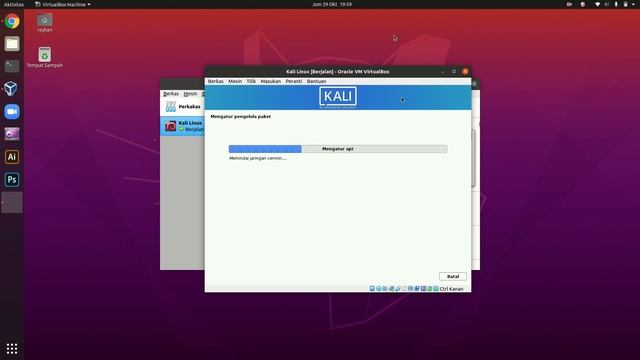Click the image app icon below Zoom
640x360 pixels.
(x=12, y=134)
